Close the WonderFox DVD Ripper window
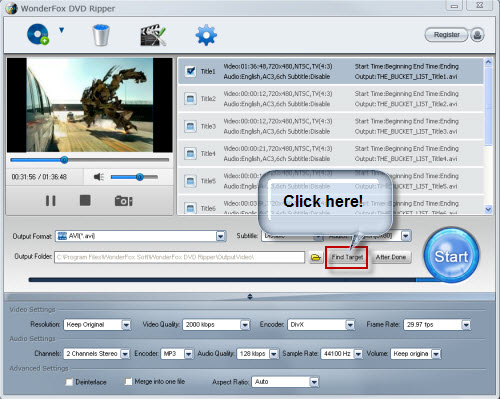 click(x=480, y=6)
